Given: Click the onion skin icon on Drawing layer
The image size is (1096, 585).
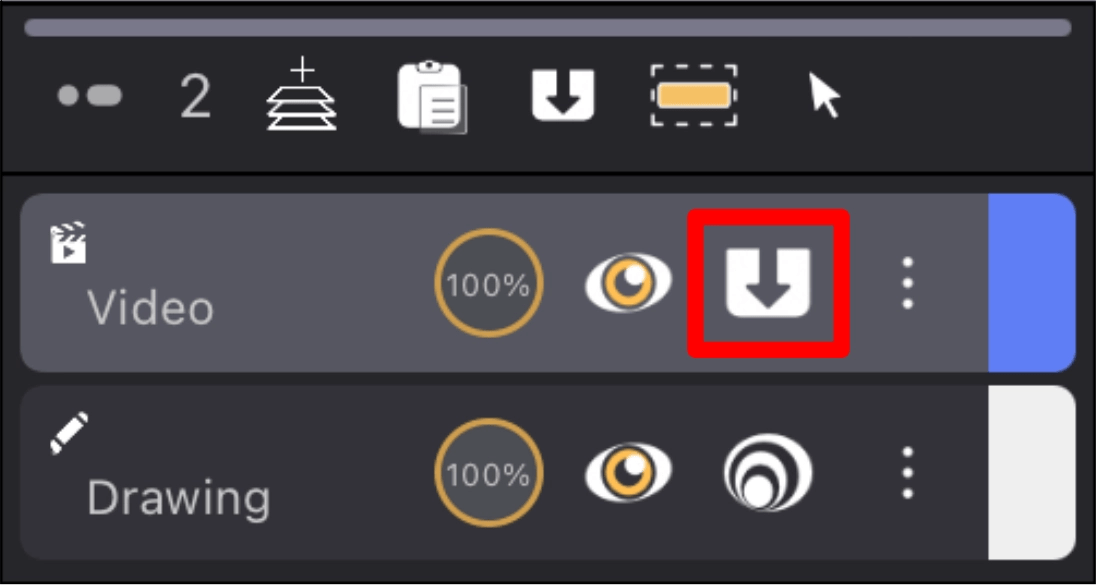Looking at the screenshot, I should click(768, 472).
